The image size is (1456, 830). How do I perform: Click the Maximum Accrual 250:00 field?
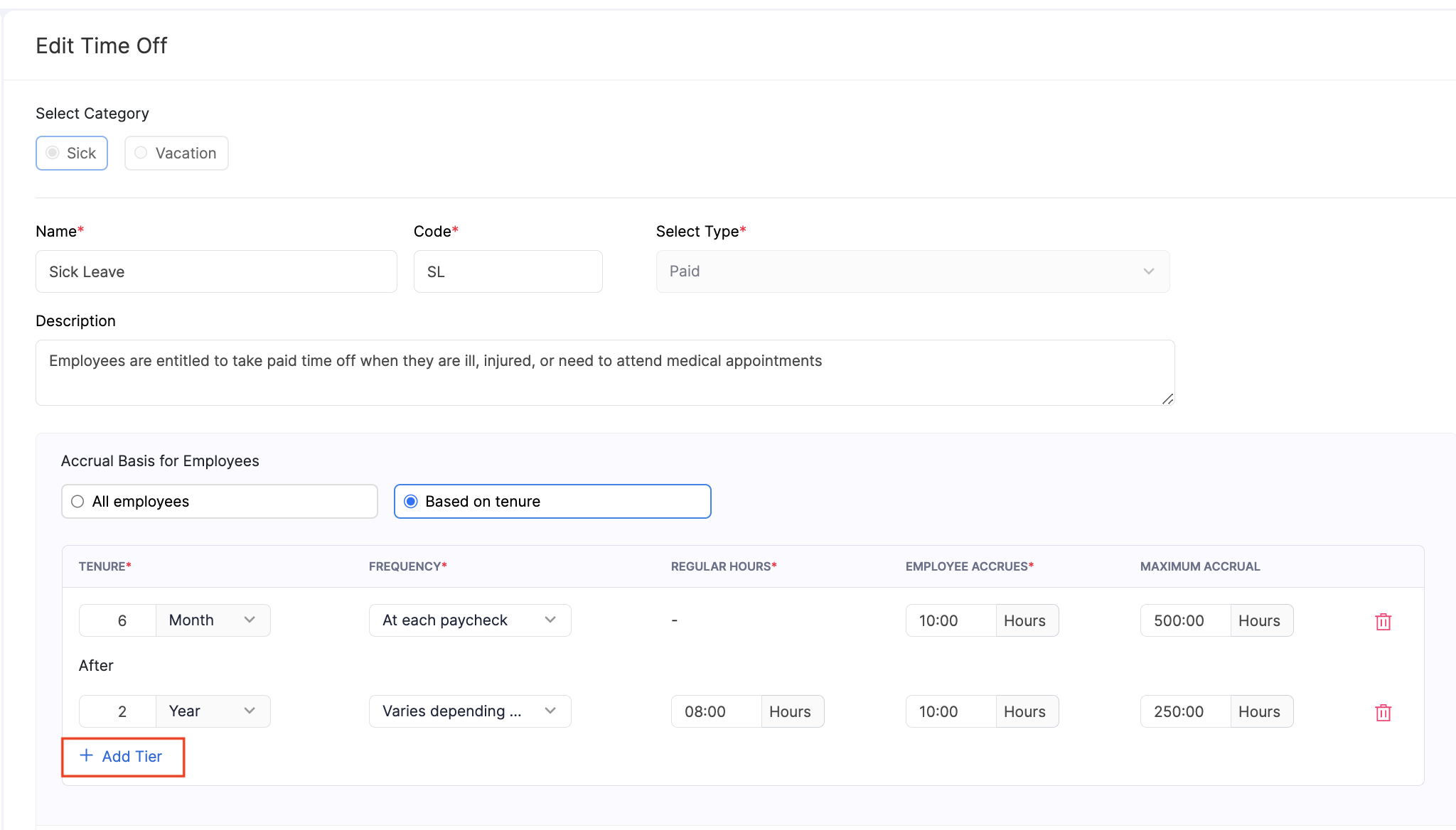(x=1184, y=711)
